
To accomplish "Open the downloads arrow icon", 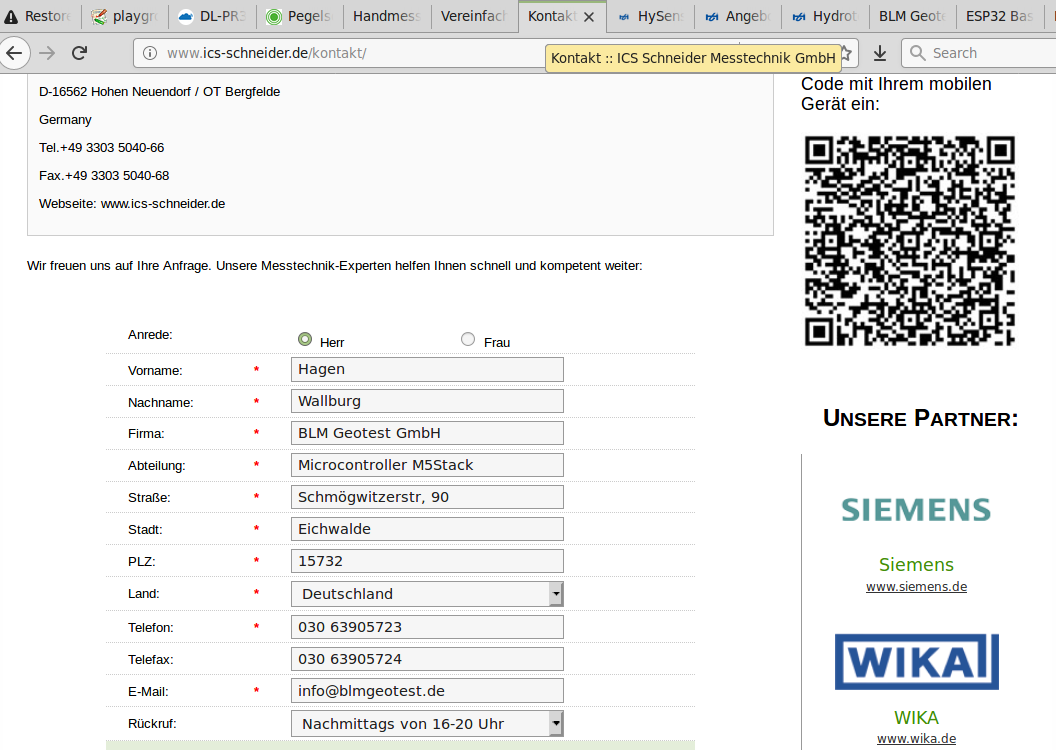I will point(880,53).
